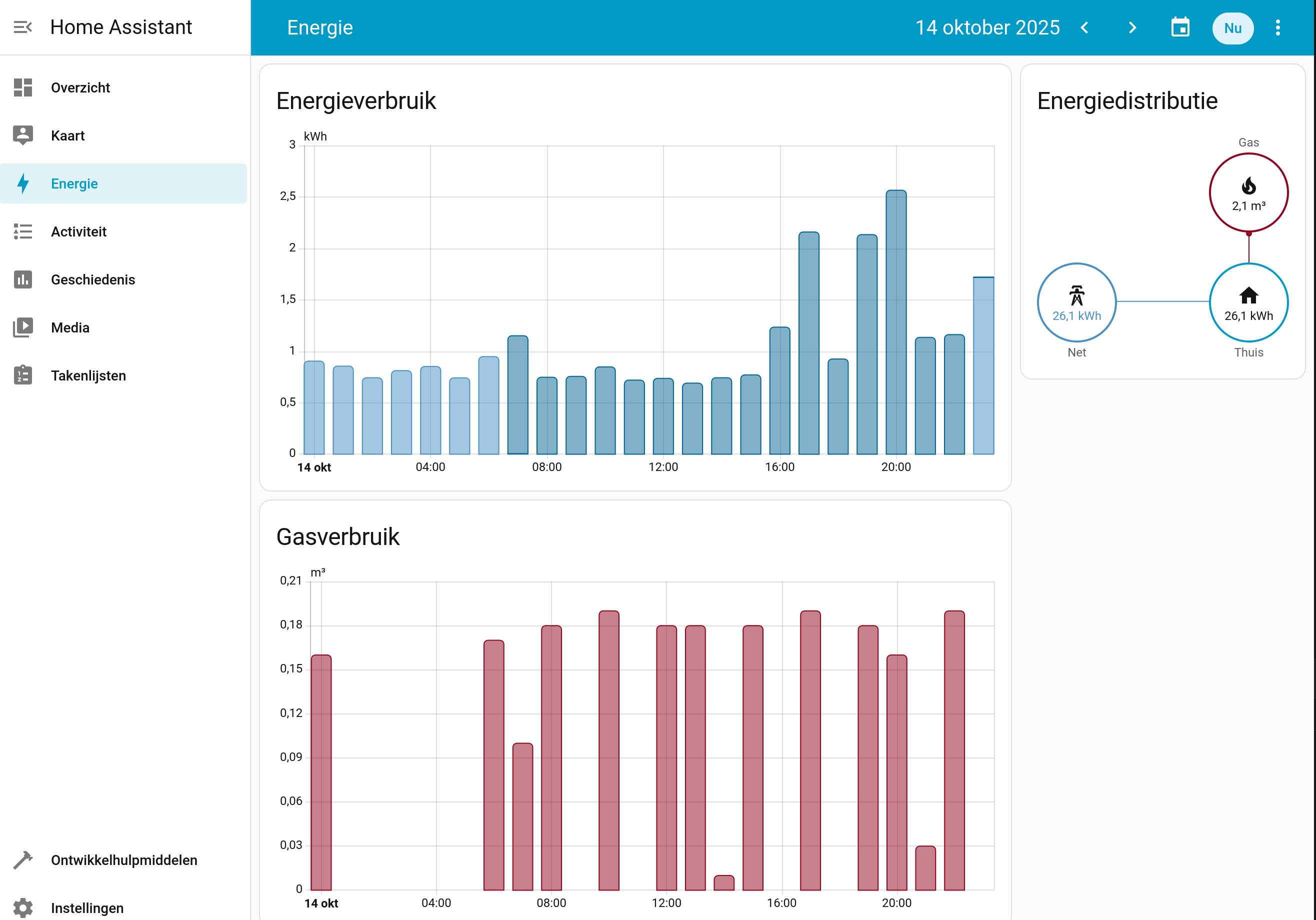Open the Activiteit list icon

[22, 231]
